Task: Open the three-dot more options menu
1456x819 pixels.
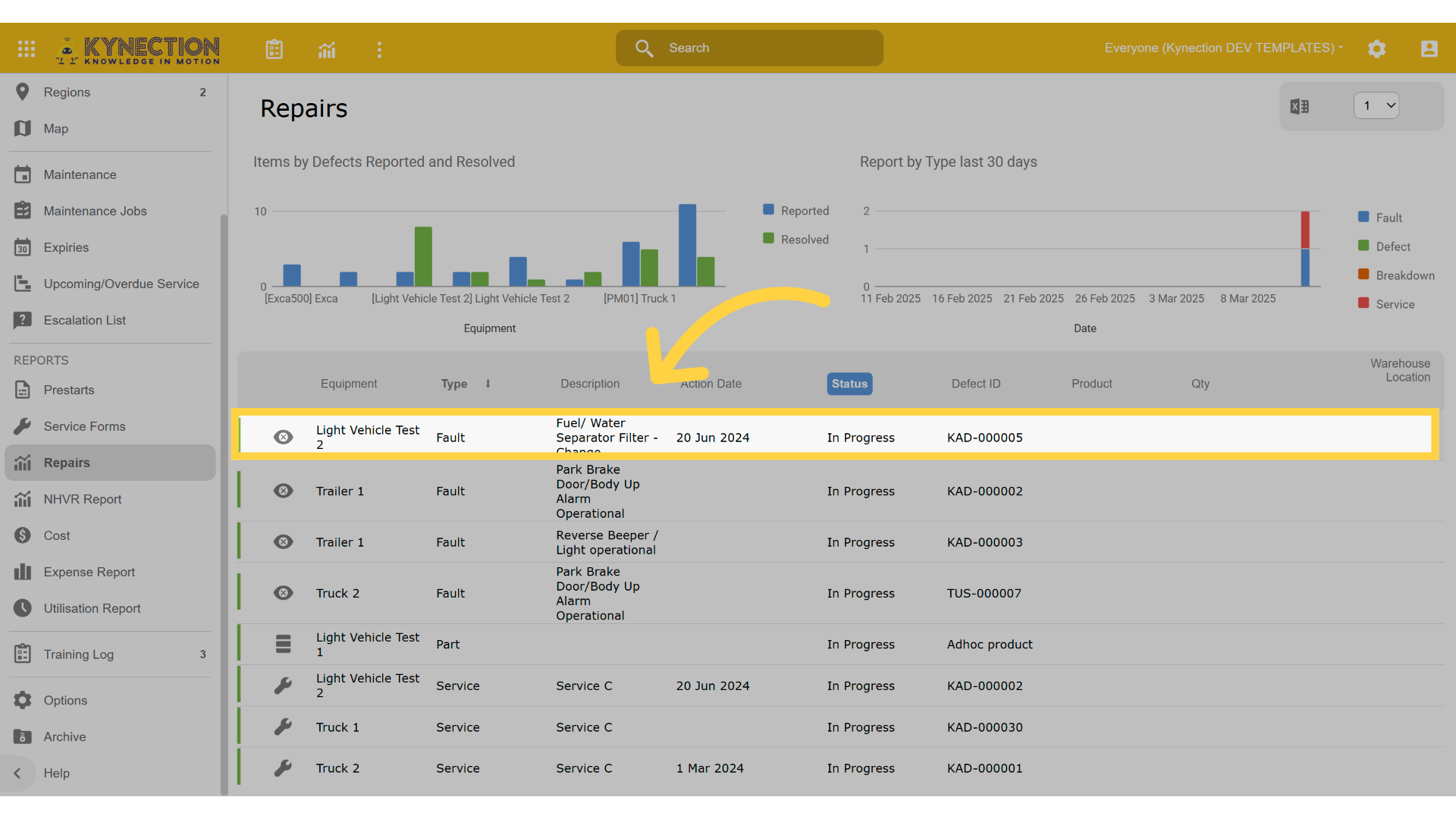Action: [379, 50]
